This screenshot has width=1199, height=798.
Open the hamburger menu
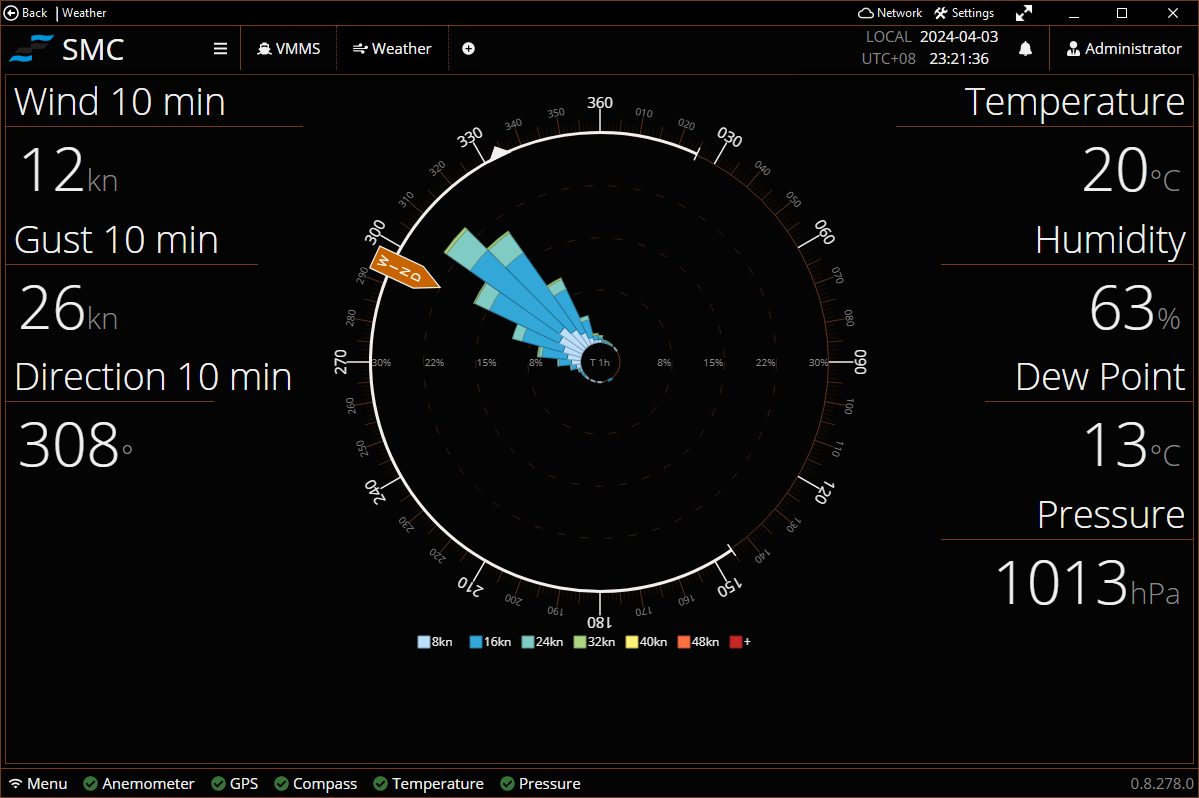(x=219, y=48)
